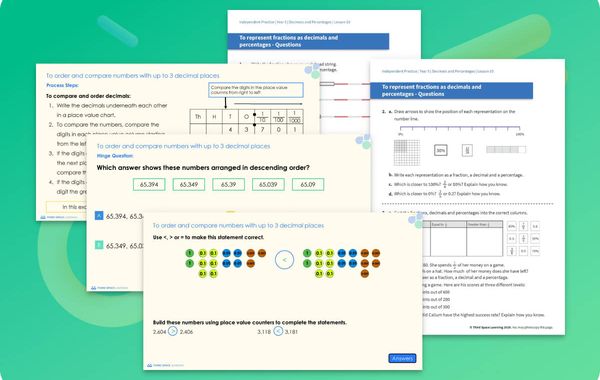
Task: Click the breadcrumb header on the right worksheet
Action: (x=438, y=71)
